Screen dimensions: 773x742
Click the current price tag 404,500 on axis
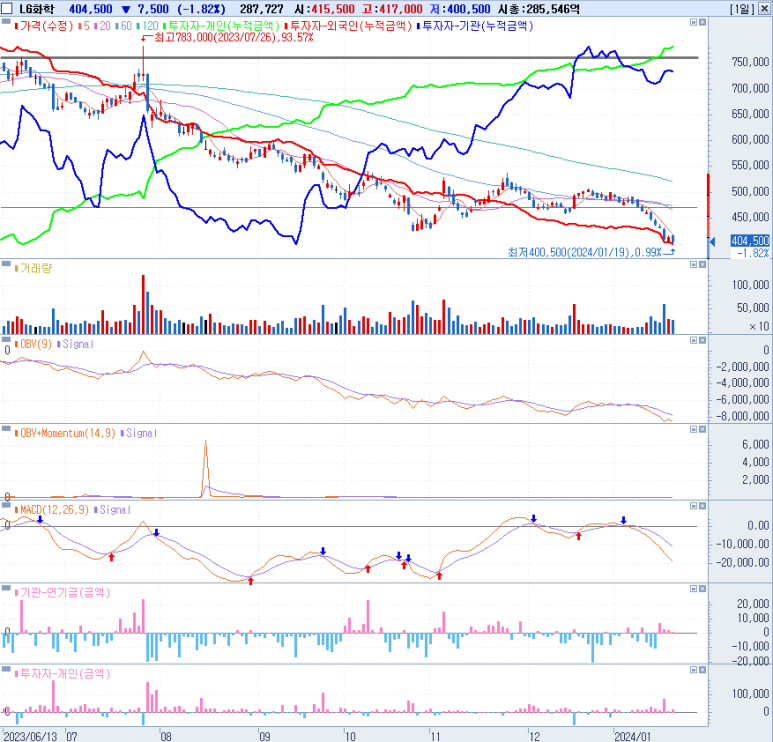pos(750,241)
